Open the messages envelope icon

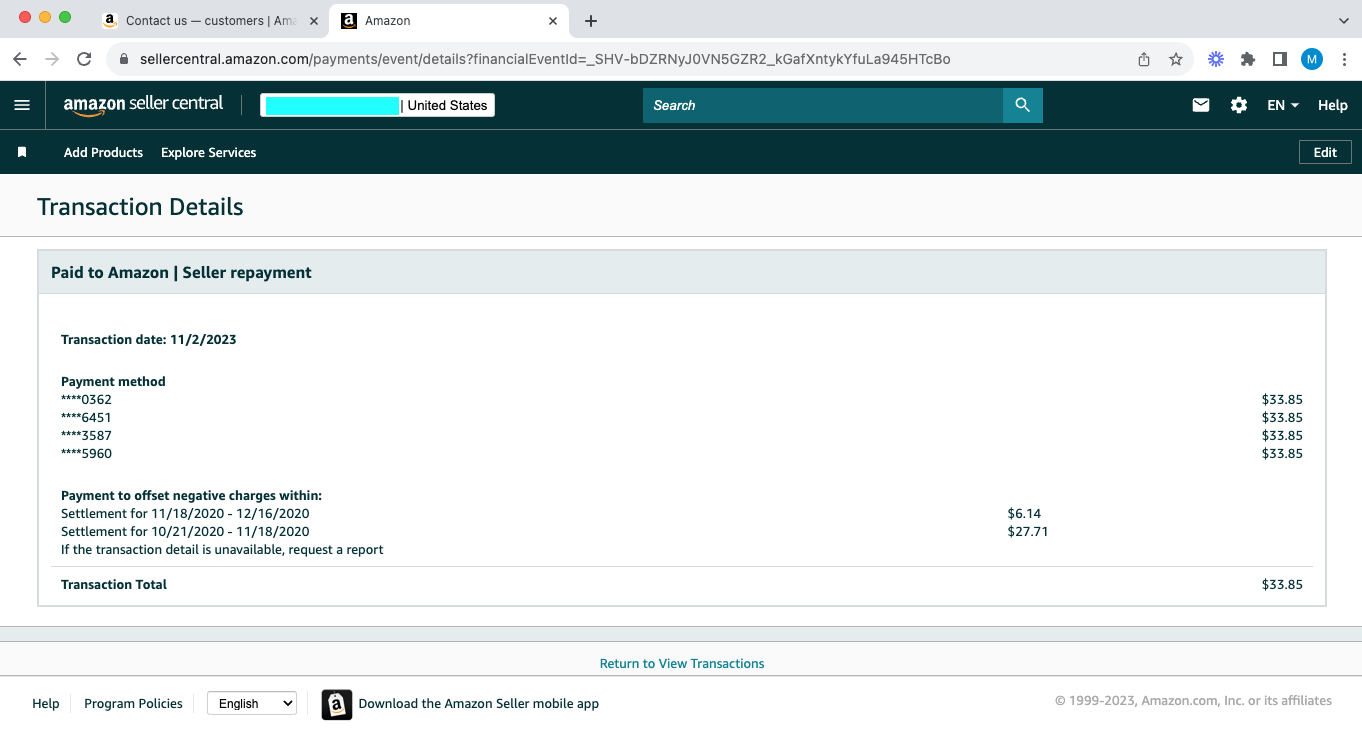click(1201, 105)
